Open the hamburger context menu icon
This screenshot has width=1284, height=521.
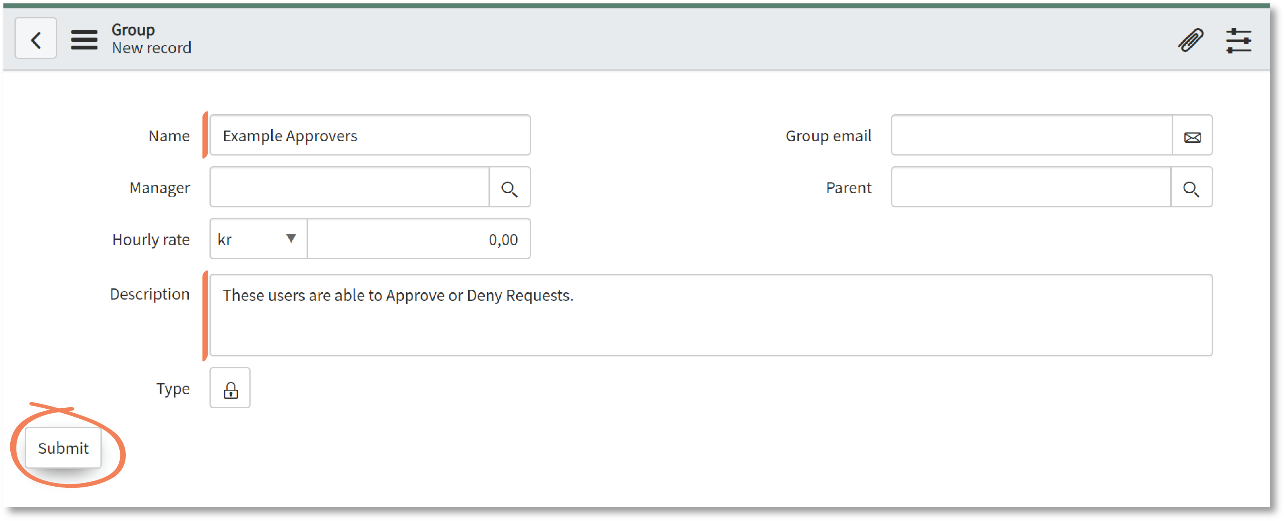point(84,39)
